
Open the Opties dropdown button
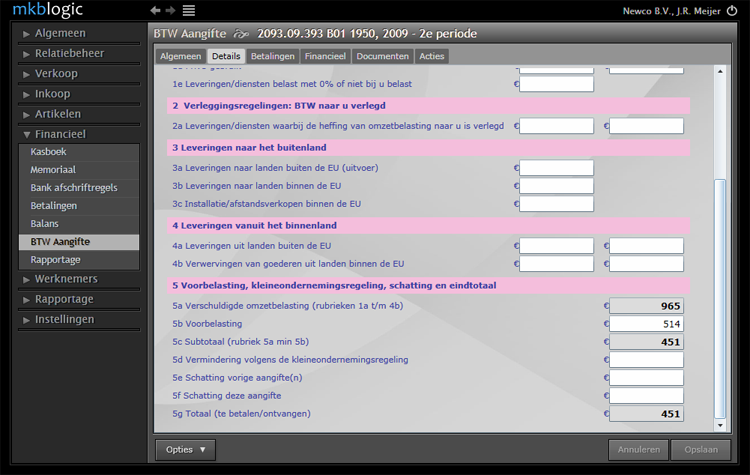coord(185,450)
